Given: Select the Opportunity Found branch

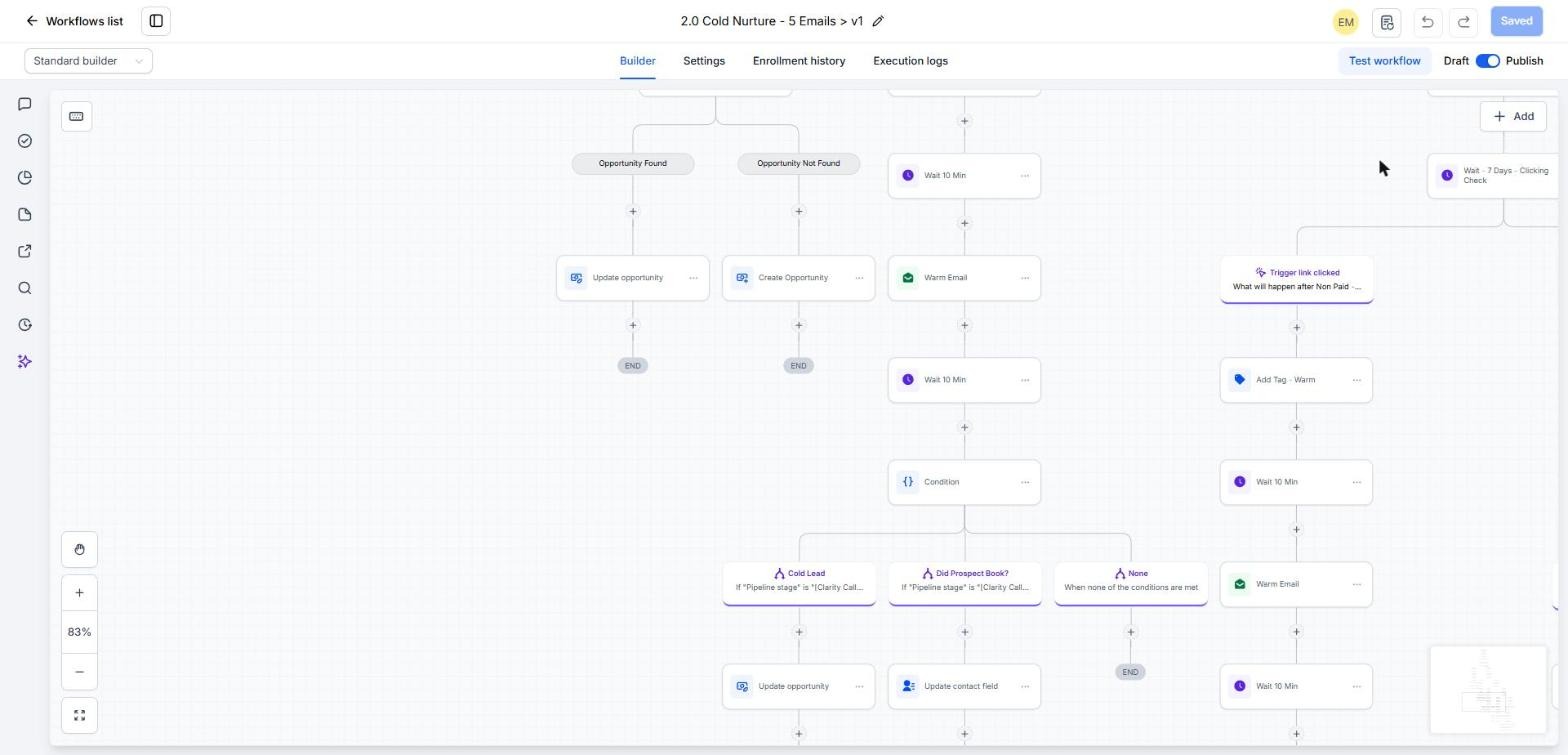Looking at the screenshot, I should pos(633,163).
